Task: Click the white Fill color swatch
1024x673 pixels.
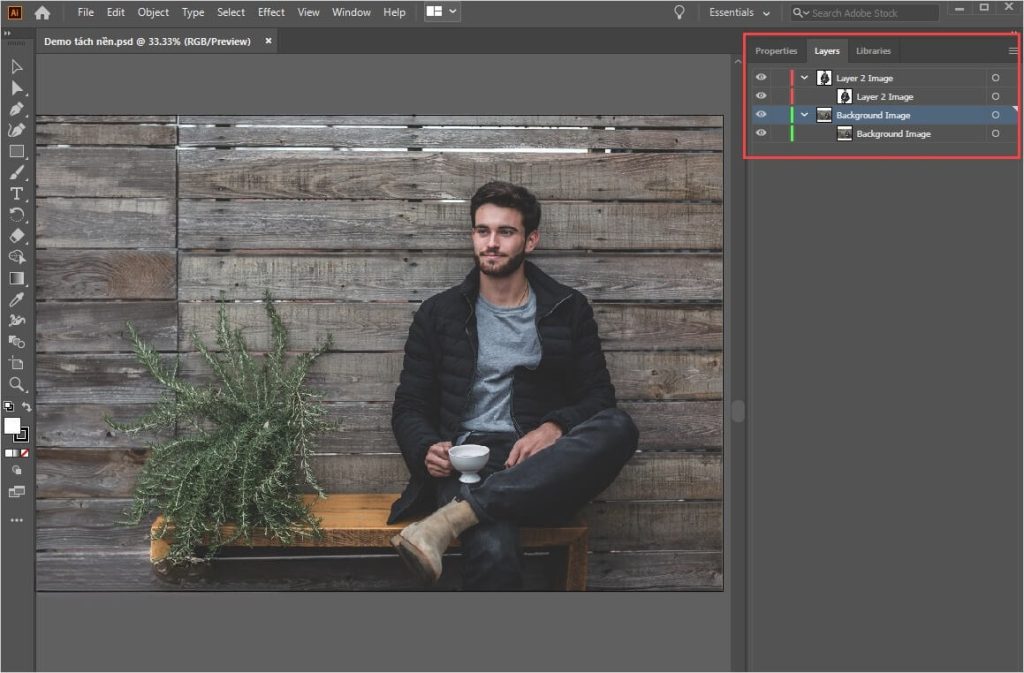Action: coord(13,426)
